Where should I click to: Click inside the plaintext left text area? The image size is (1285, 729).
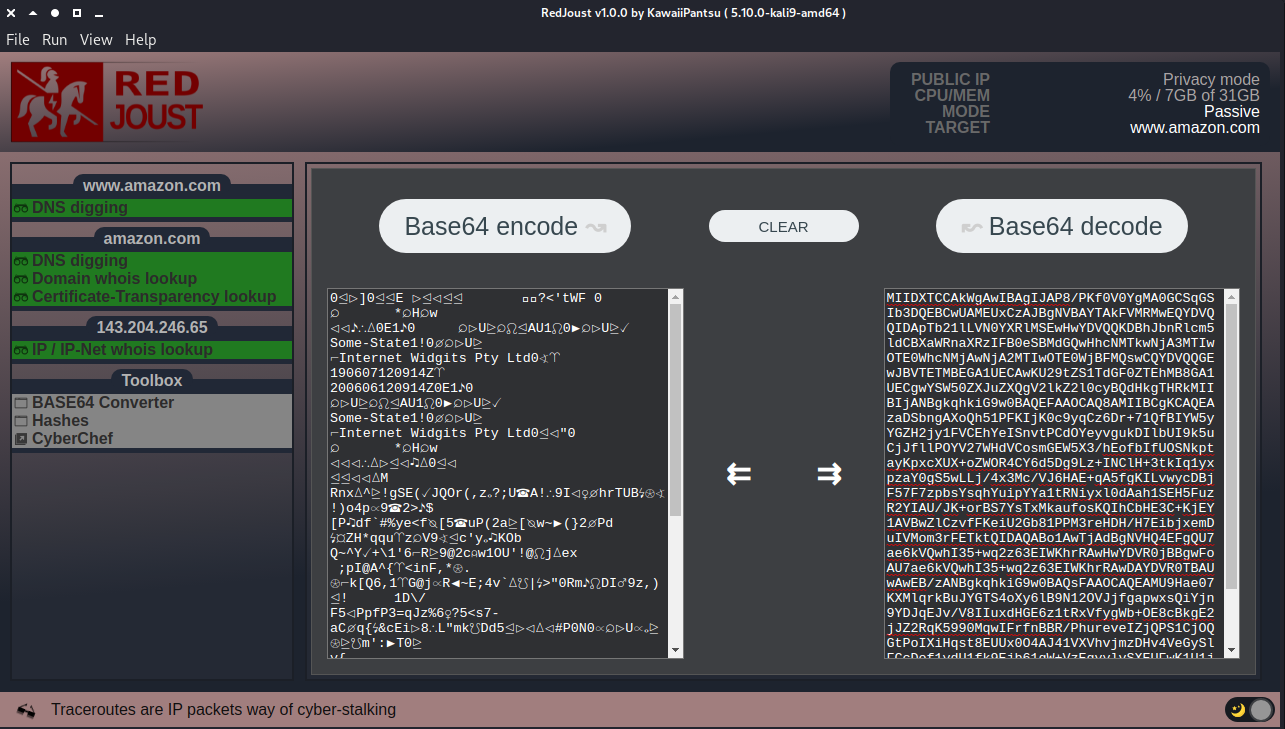497,474
